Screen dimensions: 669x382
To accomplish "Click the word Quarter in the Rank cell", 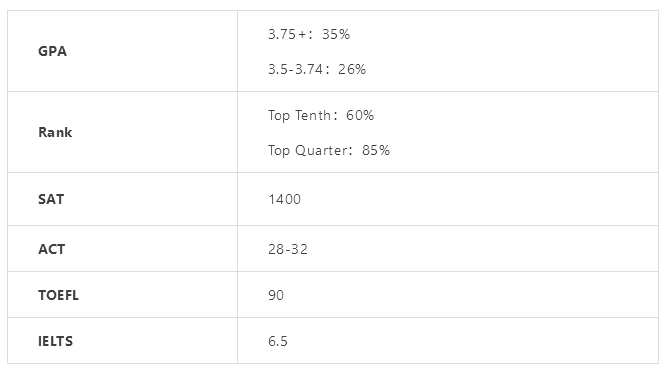I will point(321,151).
